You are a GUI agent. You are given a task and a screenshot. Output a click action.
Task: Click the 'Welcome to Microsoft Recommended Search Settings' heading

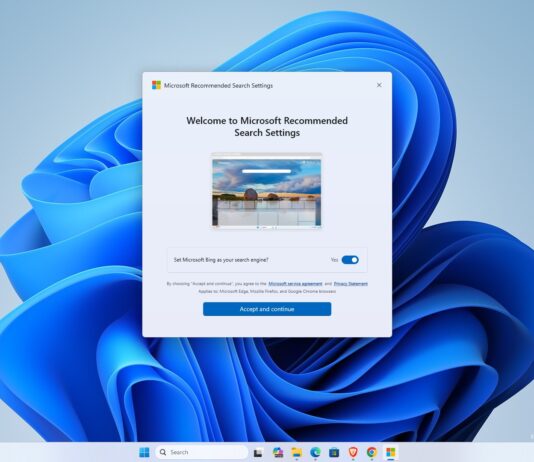tap(267, 126)
